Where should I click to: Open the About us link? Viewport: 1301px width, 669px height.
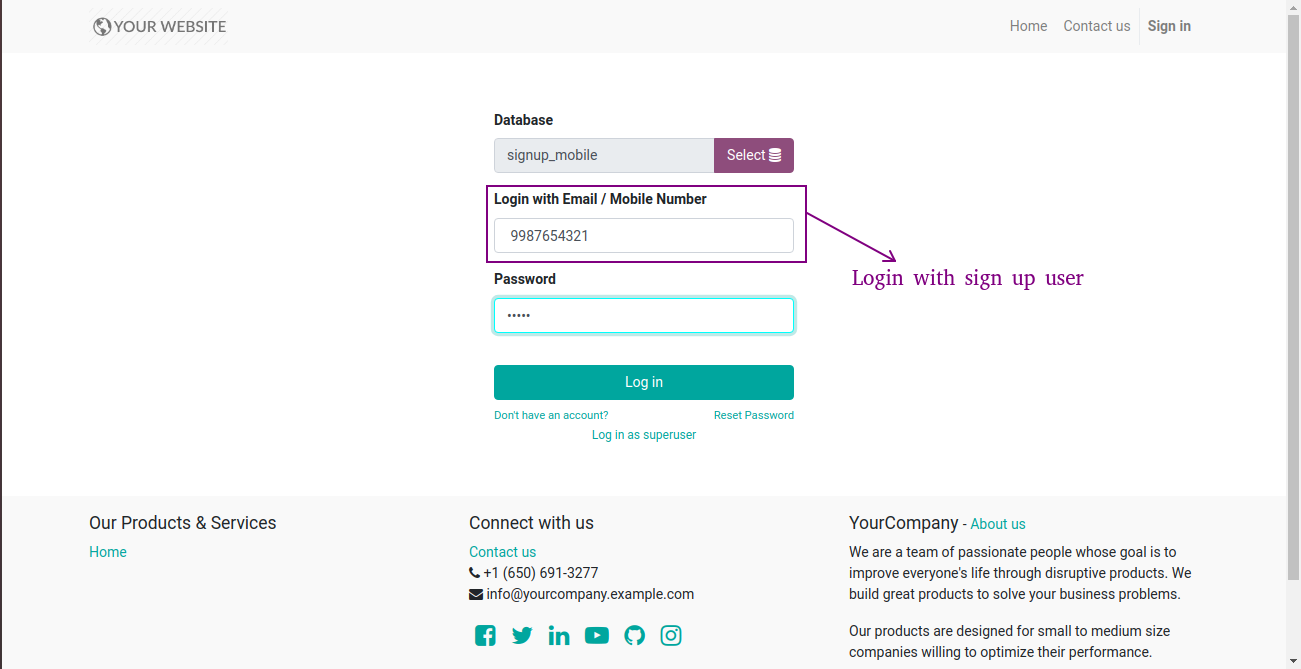point(998,524)
